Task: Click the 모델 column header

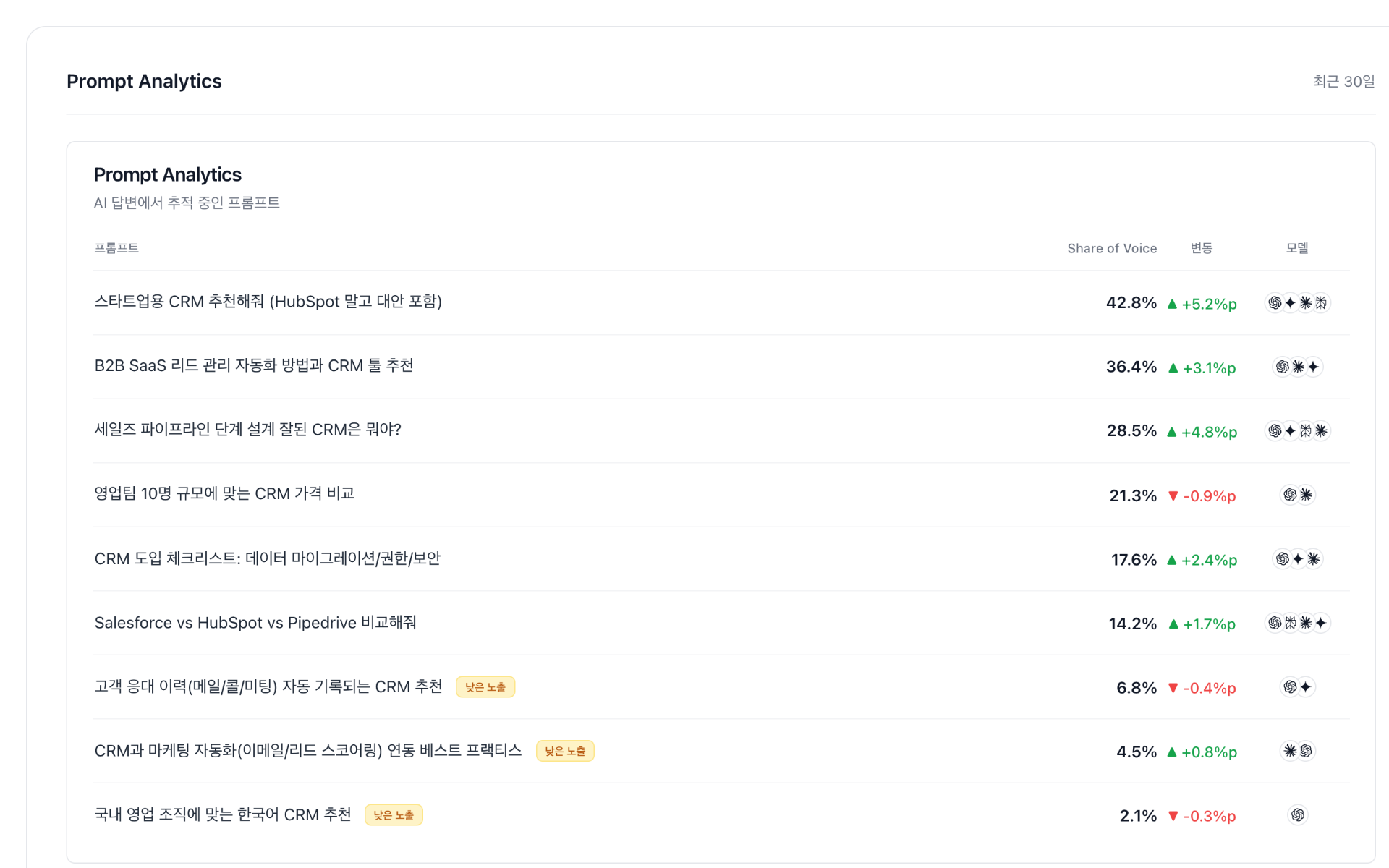Action: point(1296,248)
